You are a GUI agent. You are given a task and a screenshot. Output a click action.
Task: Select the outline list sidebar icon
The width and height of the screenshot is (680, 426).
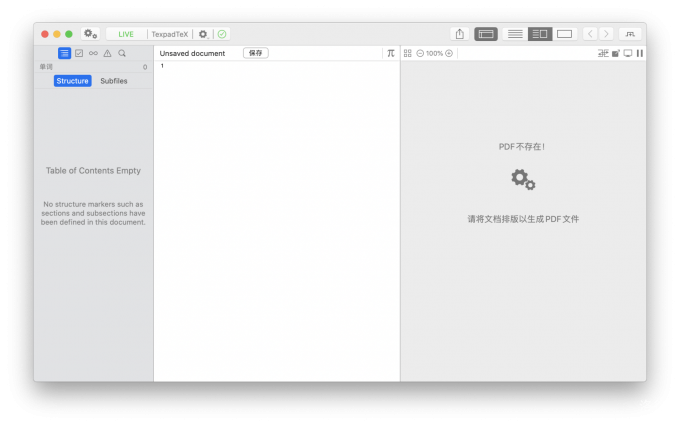coord(64,53)
